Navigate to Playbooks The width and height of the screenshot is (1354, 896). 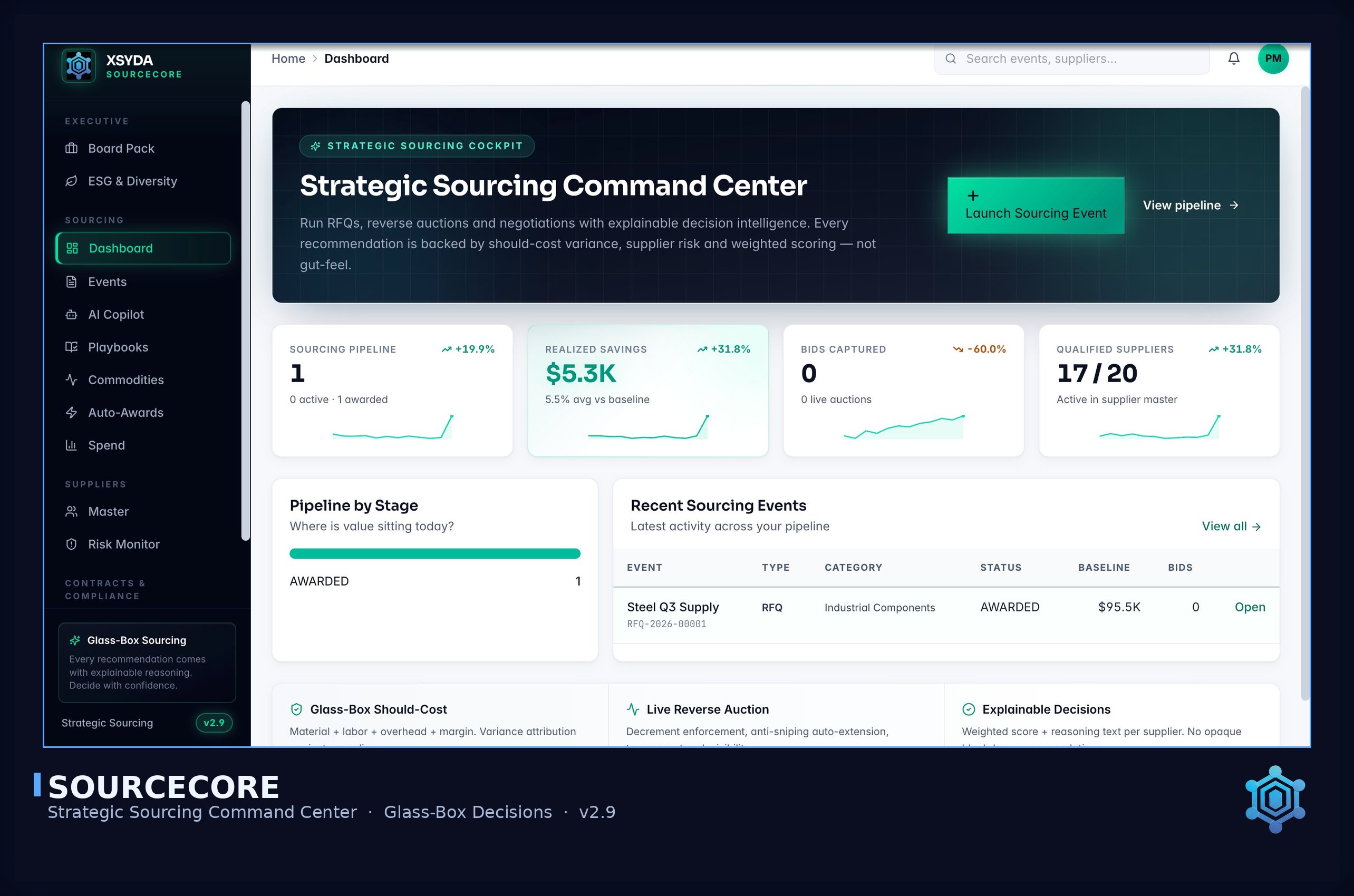point(143,347)
